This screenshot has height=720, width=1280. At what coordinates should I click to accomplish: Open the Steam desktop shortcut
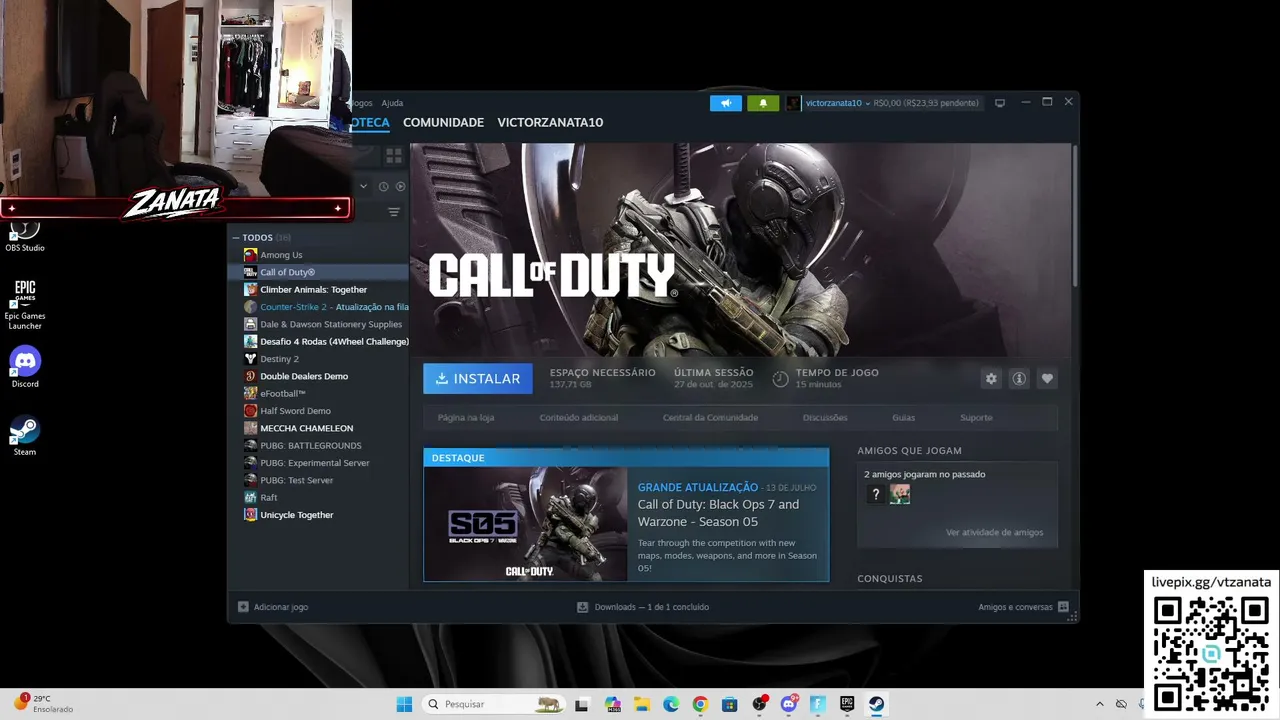coord(25,435)
